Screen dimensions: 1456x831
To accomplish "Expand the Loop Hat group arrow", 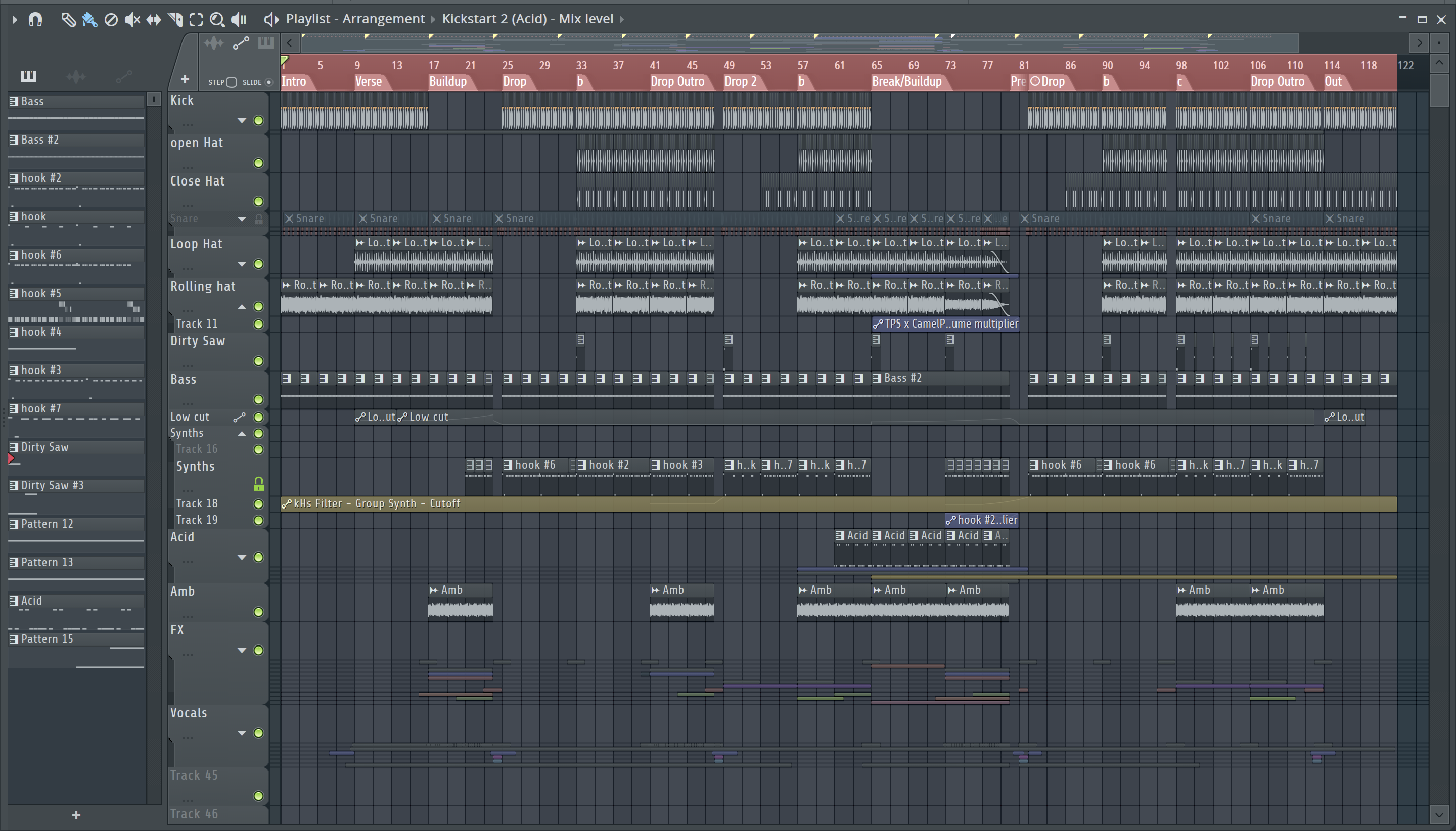I will pyautogui.click(x=242, y=264).
